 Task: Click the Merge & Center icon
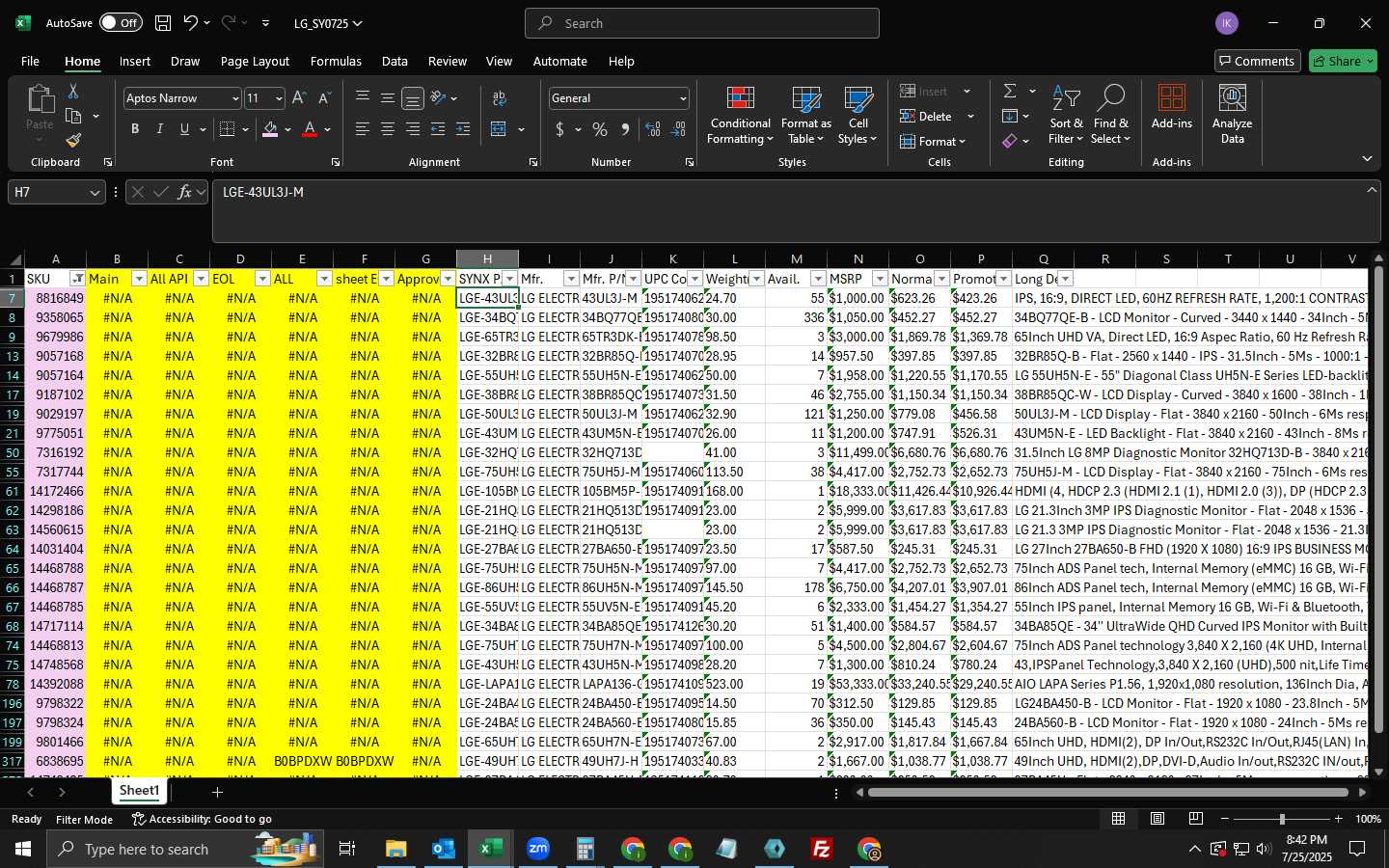tap(499, 129)
